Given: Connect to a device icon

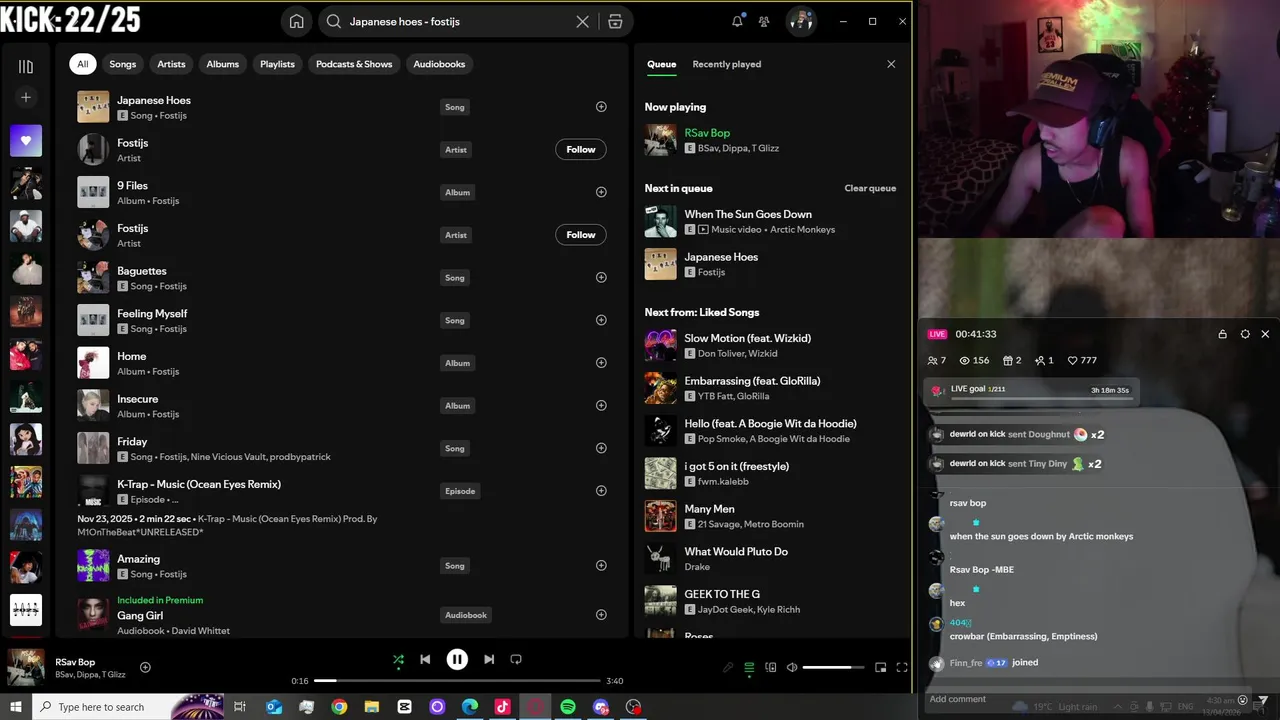Looking at the screenshot, I should (771, 667).
